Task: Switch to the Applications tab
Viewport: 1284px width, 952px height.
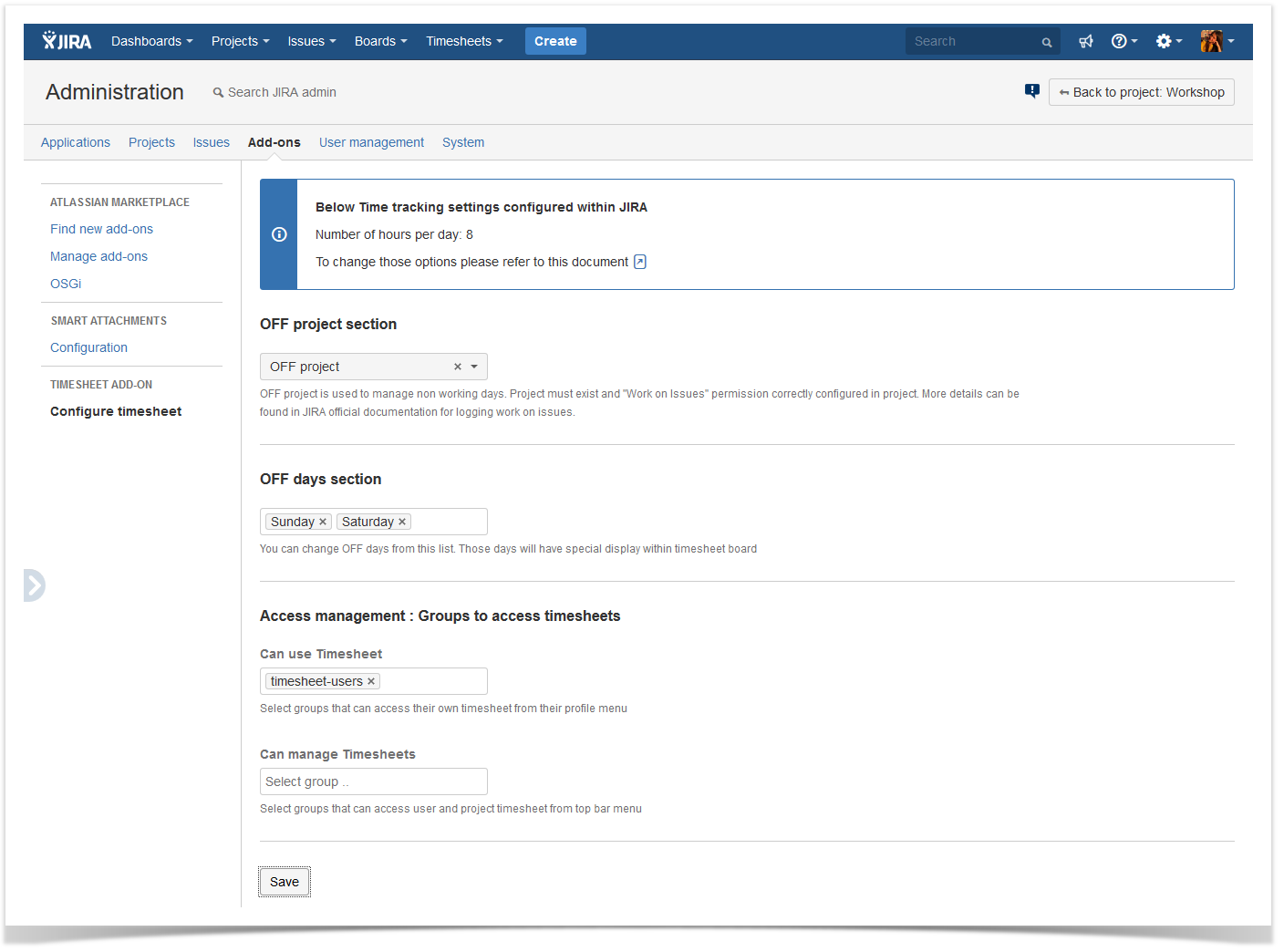Action: [x=76, y=142]
